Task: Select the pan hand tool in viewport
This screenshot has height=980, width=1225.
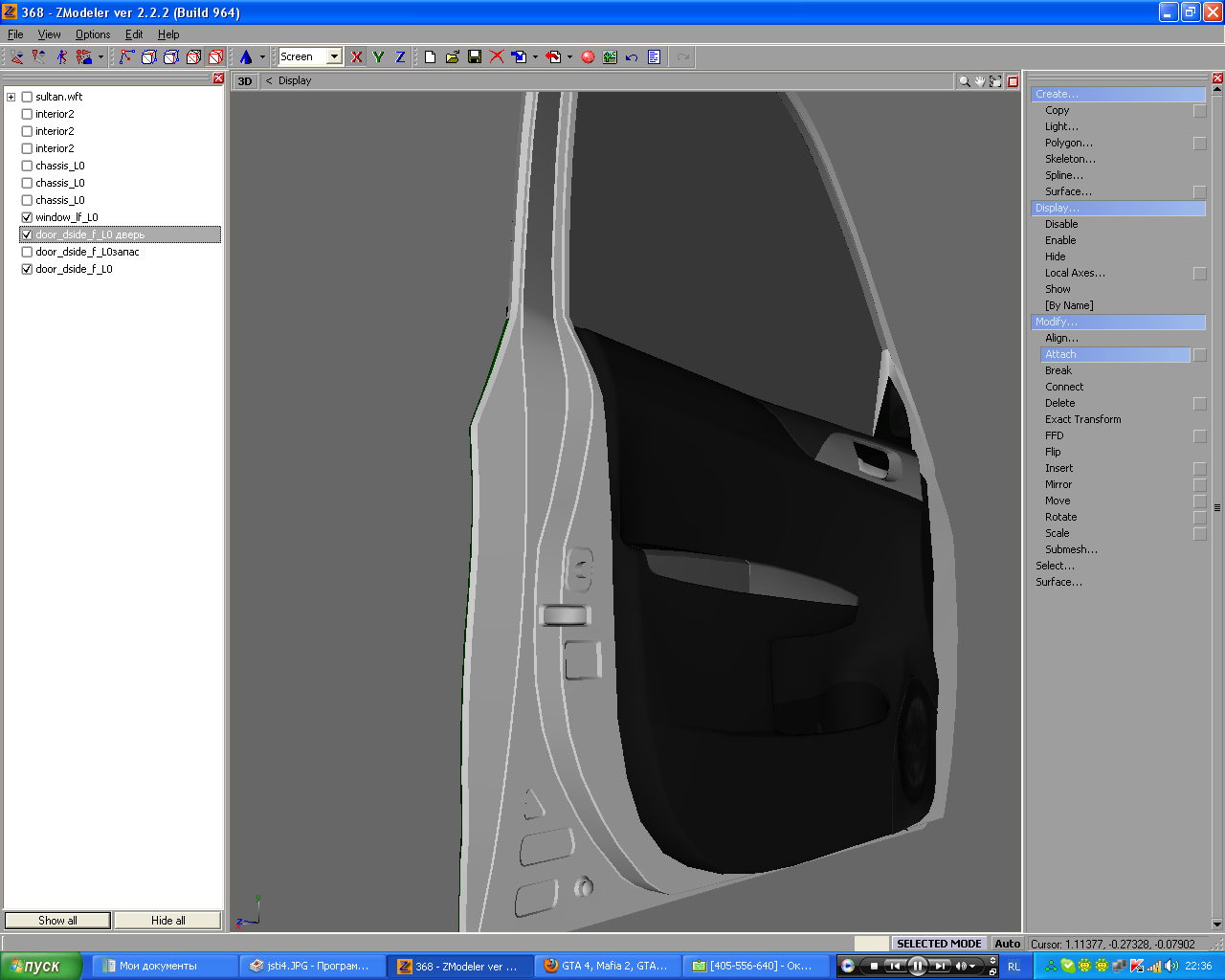Action: coord(980,81)
